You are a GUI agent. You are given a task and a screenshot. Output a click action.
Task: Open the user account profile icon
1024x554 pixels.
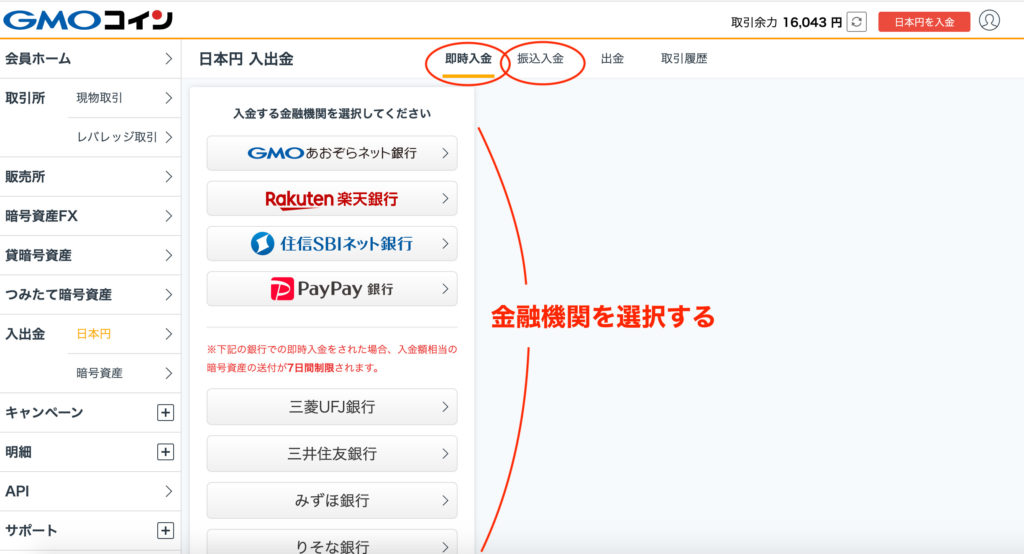click(989, 21)
